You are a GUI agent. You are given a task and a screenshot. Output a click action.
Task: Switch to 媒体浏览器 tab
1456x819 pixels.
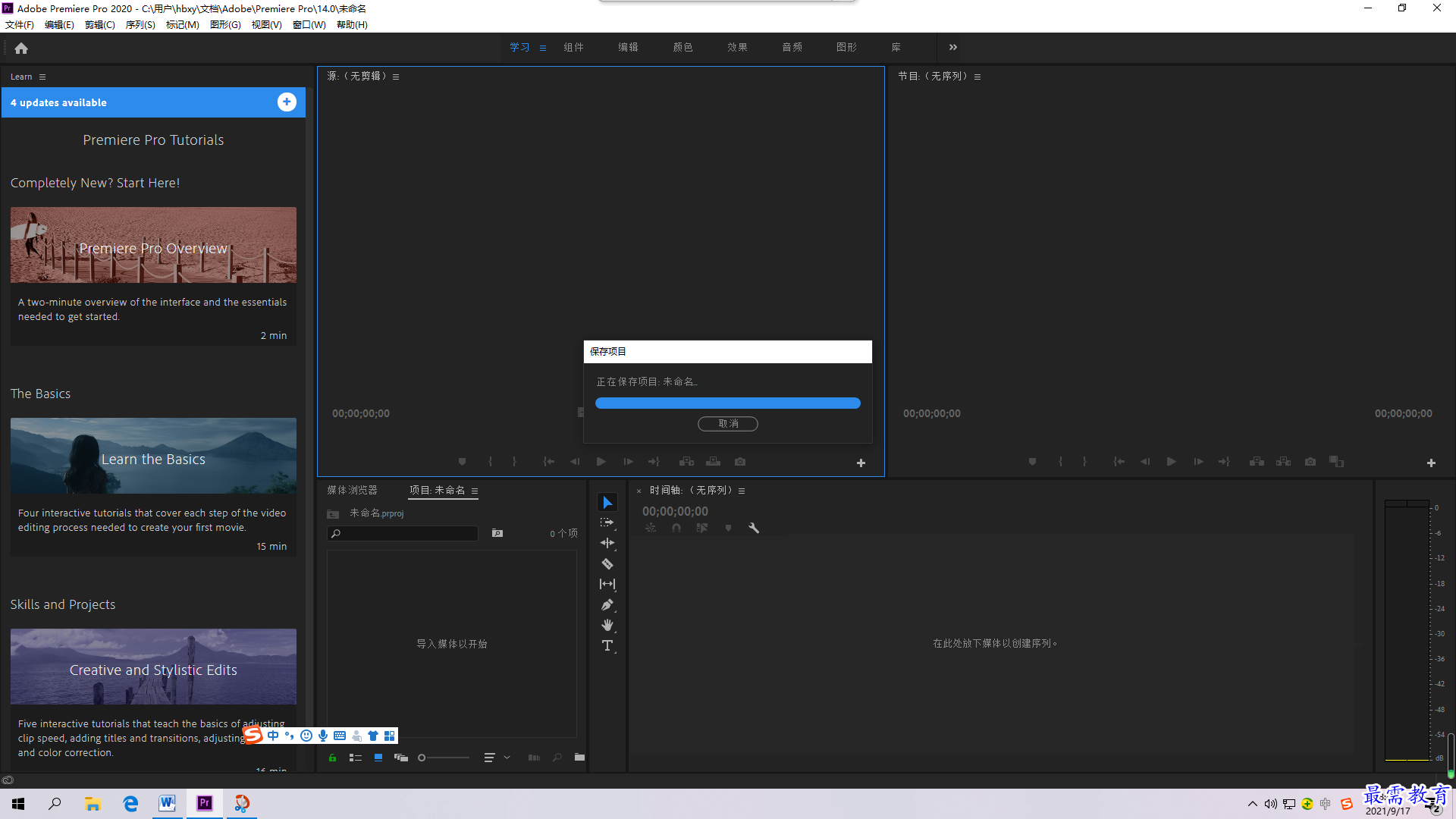pyautogui.click(x=352, y=490)
